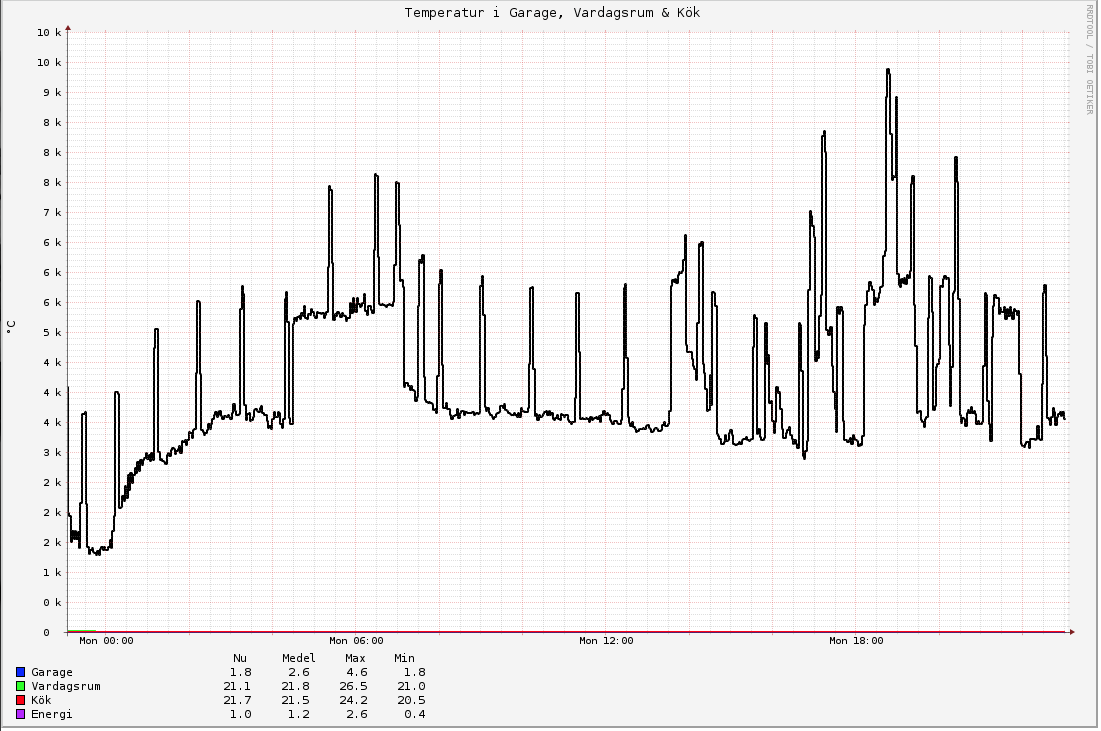
Task: Click the Energi min value 0.4
Action: click(x=403, y=714)
